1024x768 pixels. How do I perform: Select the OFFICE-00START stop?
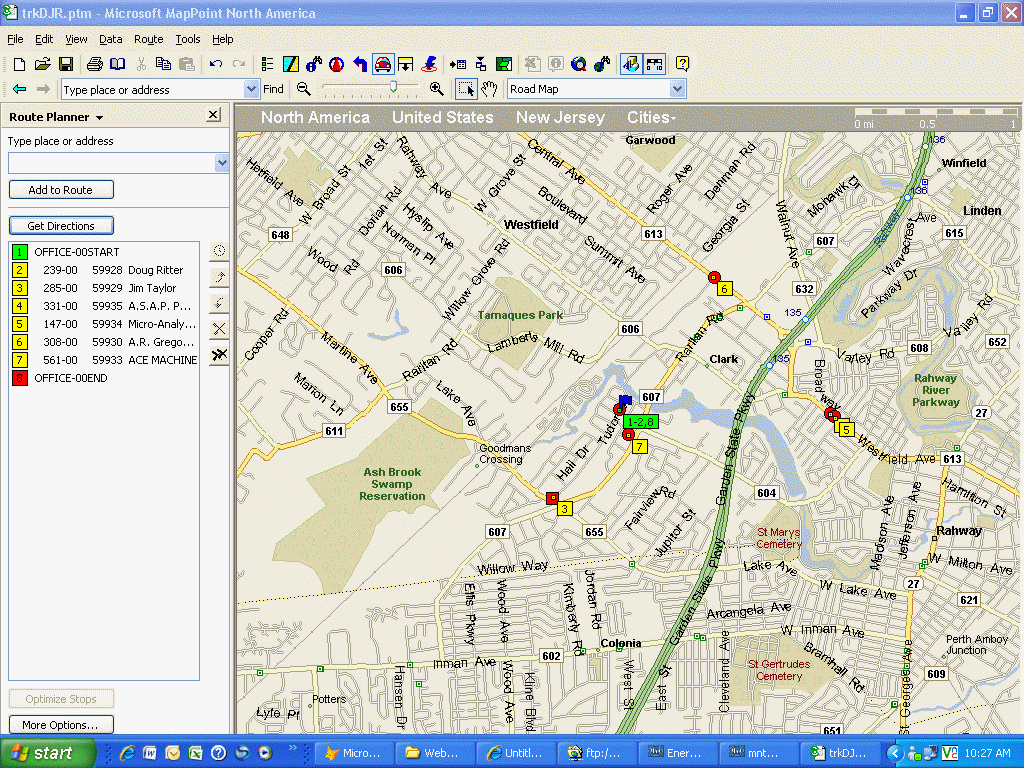(104, 252)
